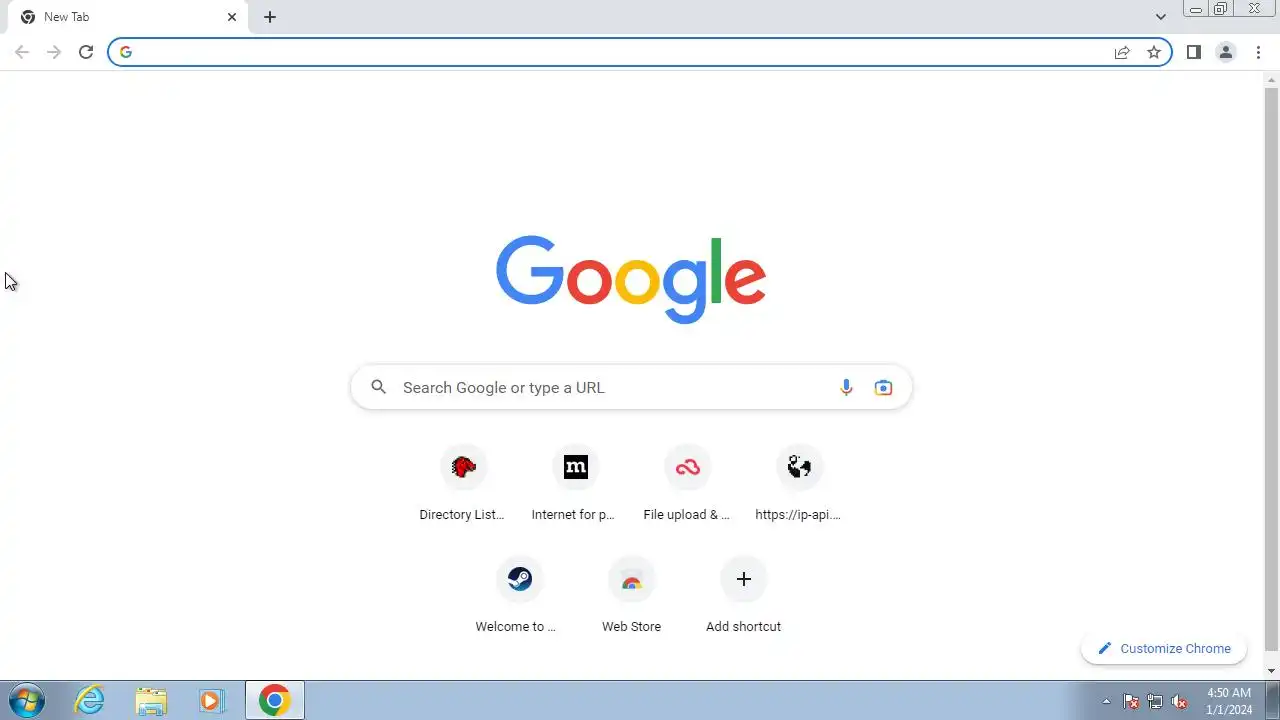Launch Internet Explorer from taskbar

(x=90, y=700)
